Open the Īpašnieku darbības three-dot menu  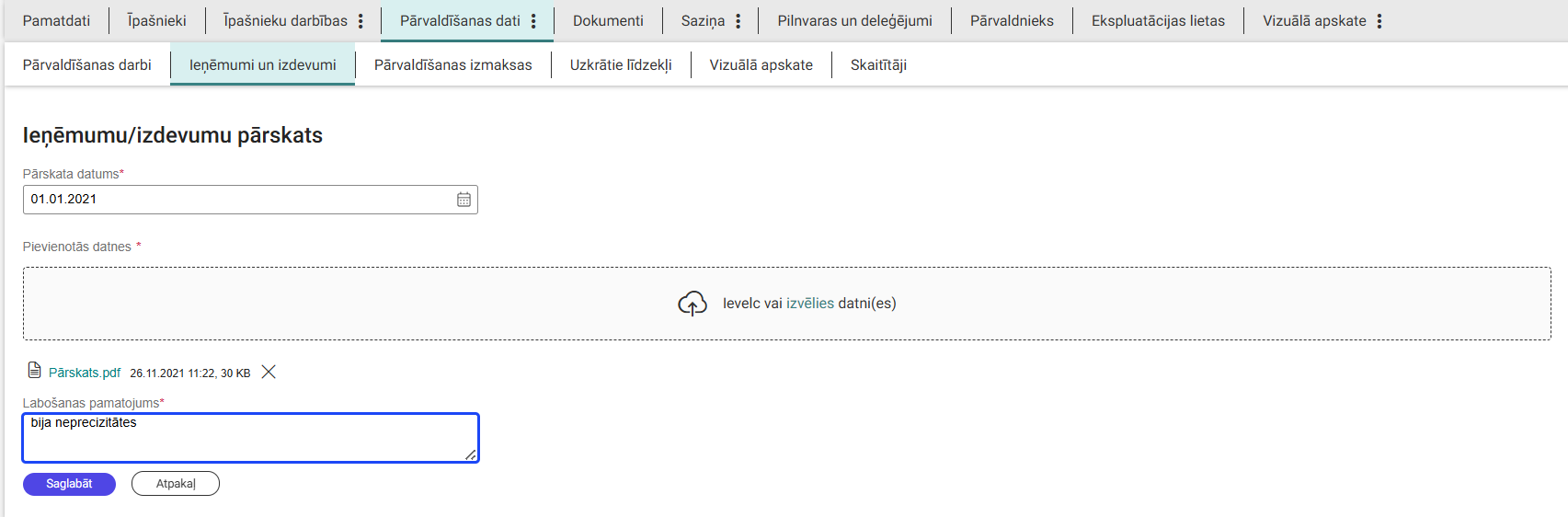pyautogui.click(x=361, y=21)
